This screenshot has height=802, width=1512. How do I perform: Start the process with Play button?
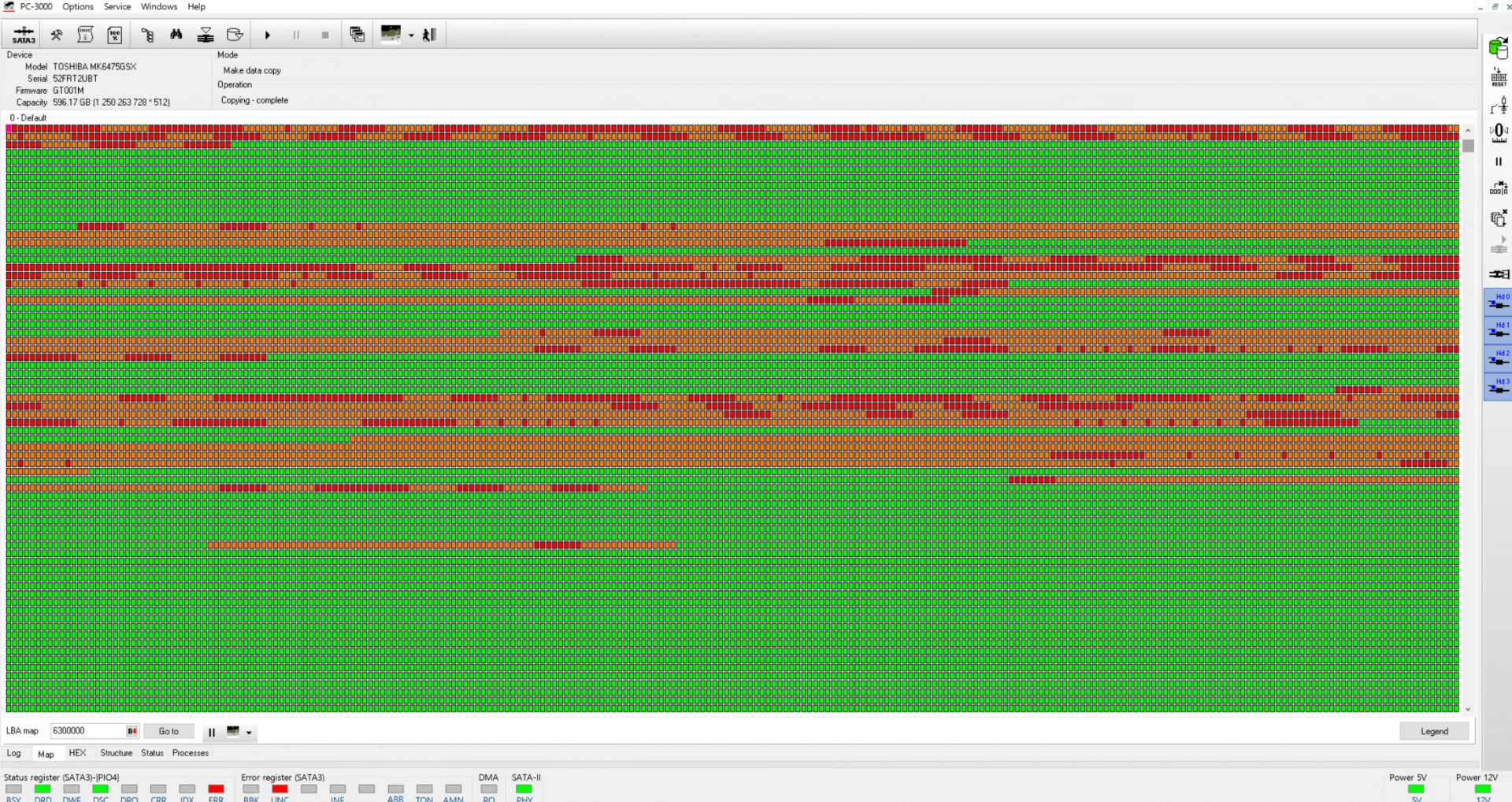tap(268, 35)
